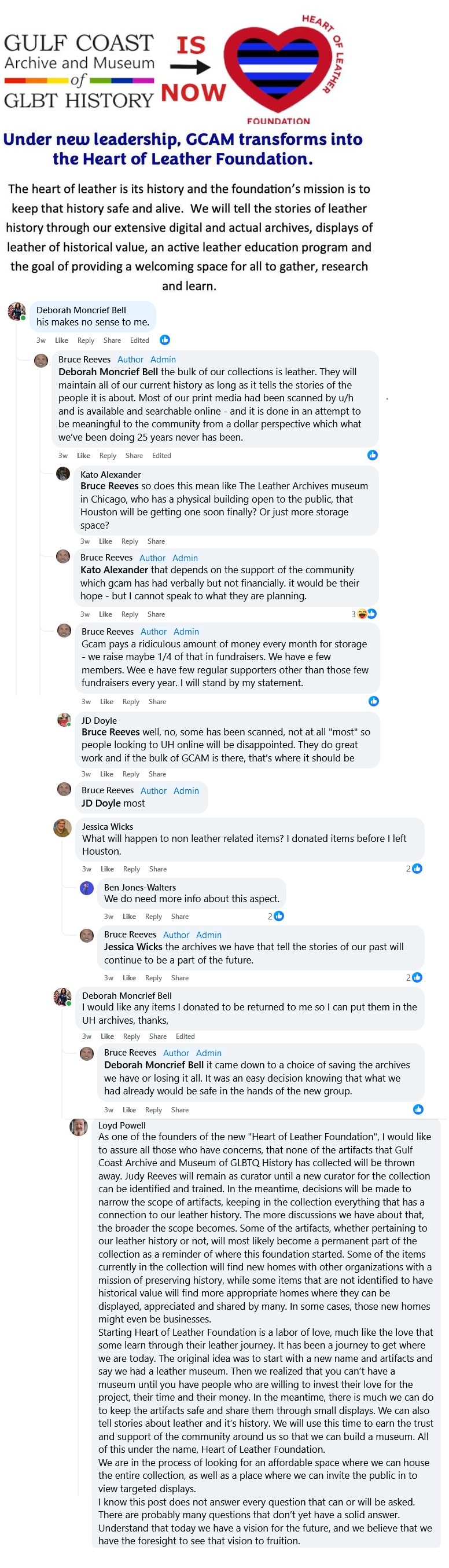The height and width of the screenshot is (1568, 449).
Task: Click Jessica Wicks' profile avatar
Action: [x=62, y=829]
